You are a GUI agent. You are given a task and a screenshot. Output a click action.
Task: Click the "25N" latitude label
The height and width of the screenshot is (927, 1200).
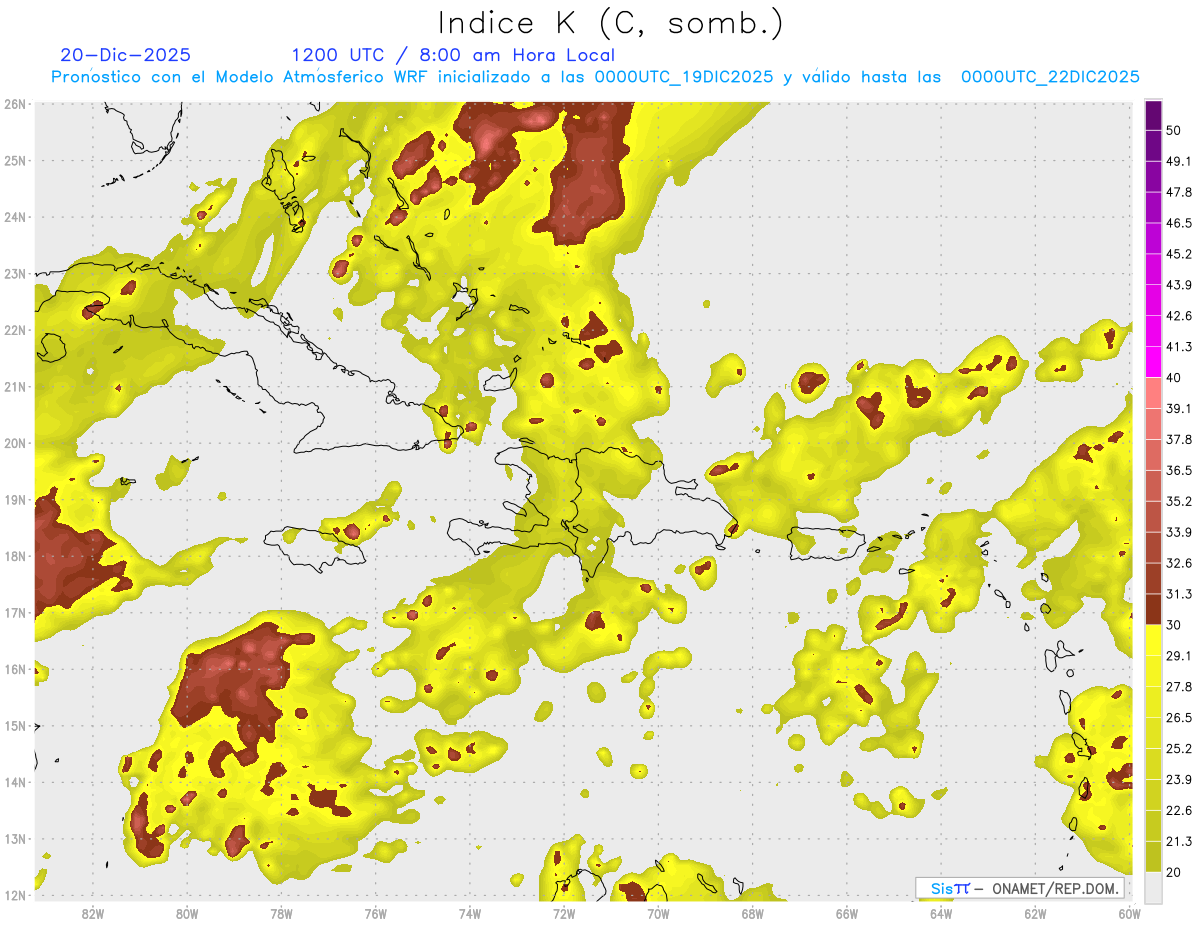coord(15,160)
